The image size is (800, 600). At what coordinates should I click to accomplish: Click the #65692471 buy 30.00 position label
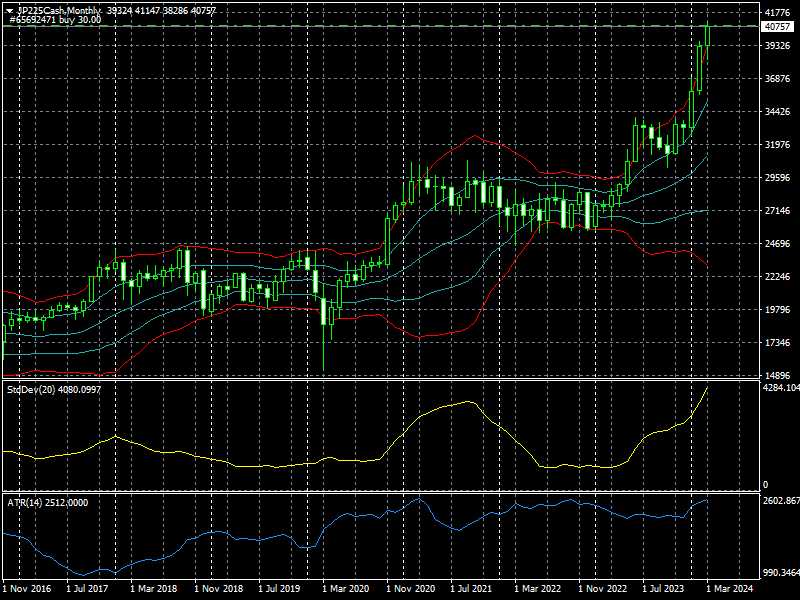[55, 19]
